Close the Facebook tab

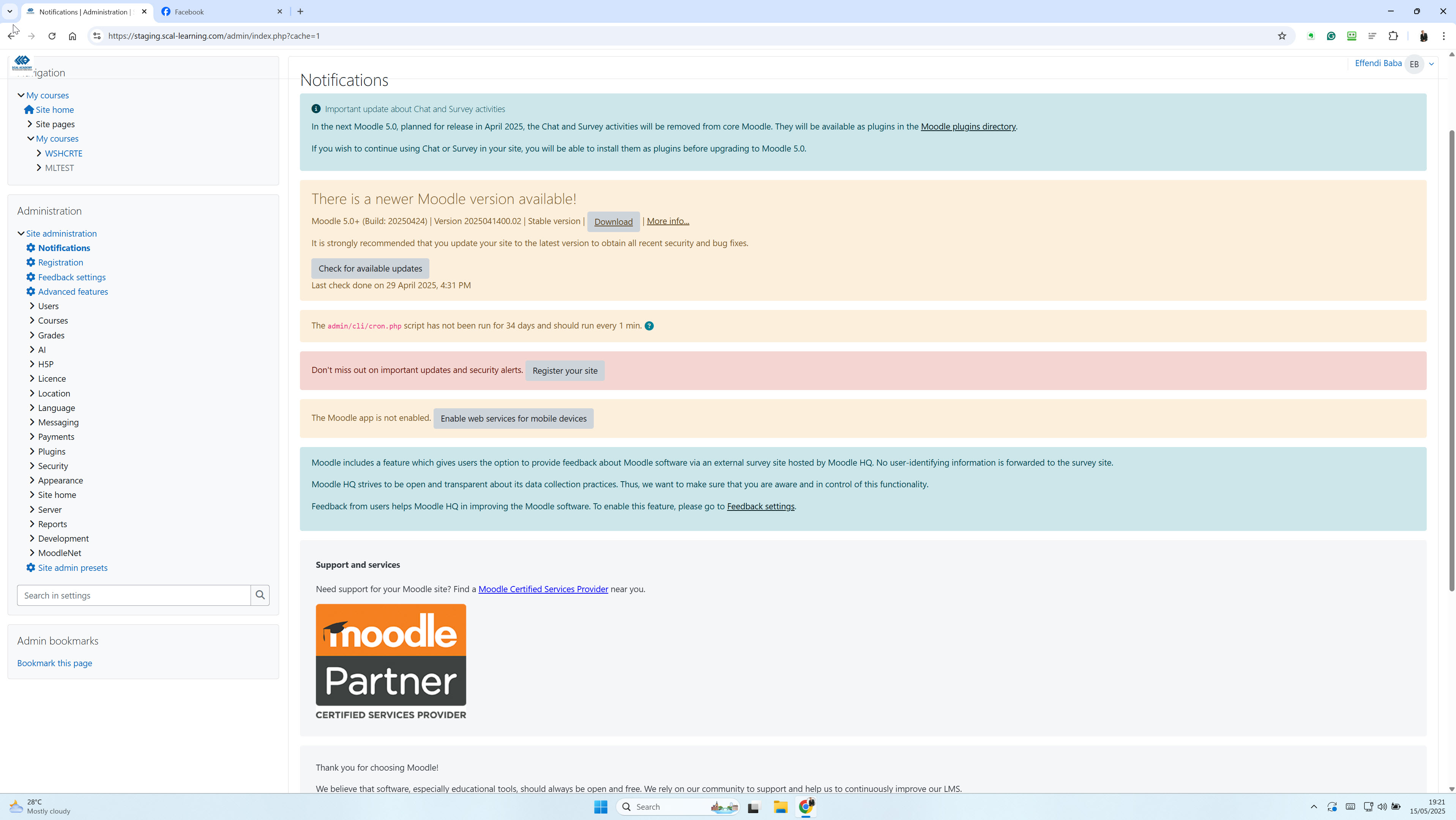pos(279,11)
